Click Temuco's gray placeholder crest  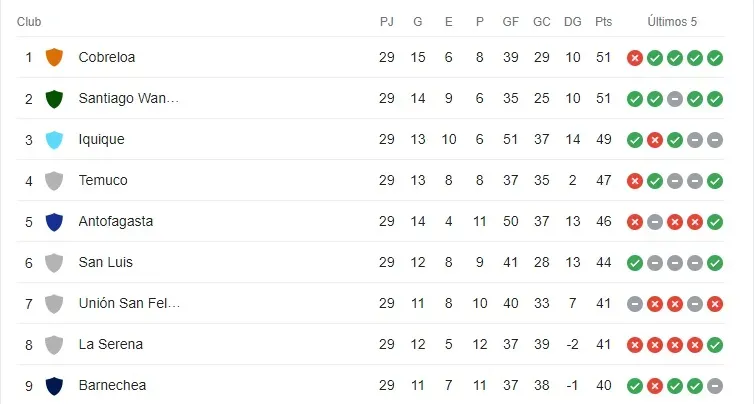(x=55, y=181)
